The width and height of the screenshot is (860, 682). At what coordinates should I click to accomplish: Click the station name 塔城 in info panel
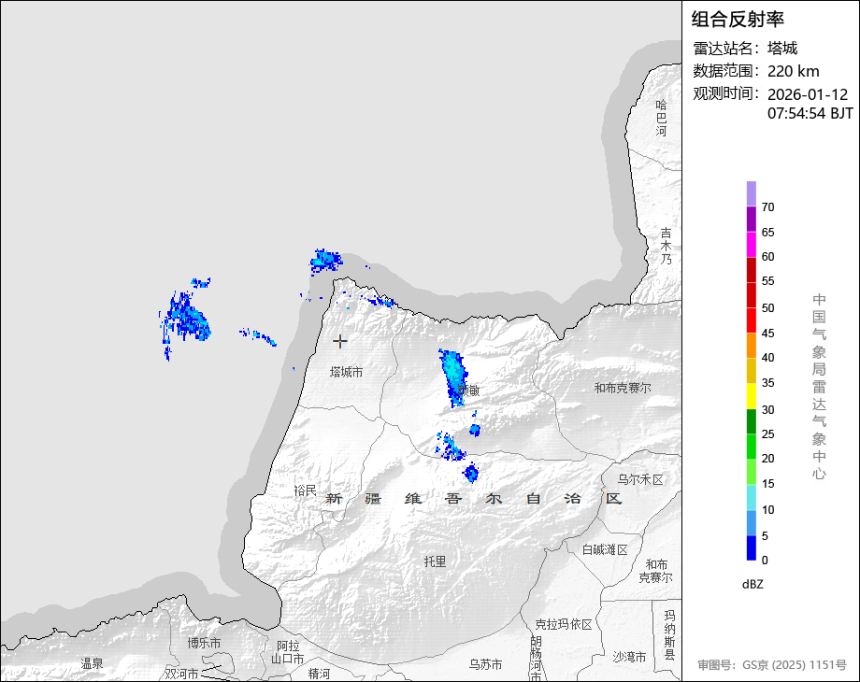point(782,48)
